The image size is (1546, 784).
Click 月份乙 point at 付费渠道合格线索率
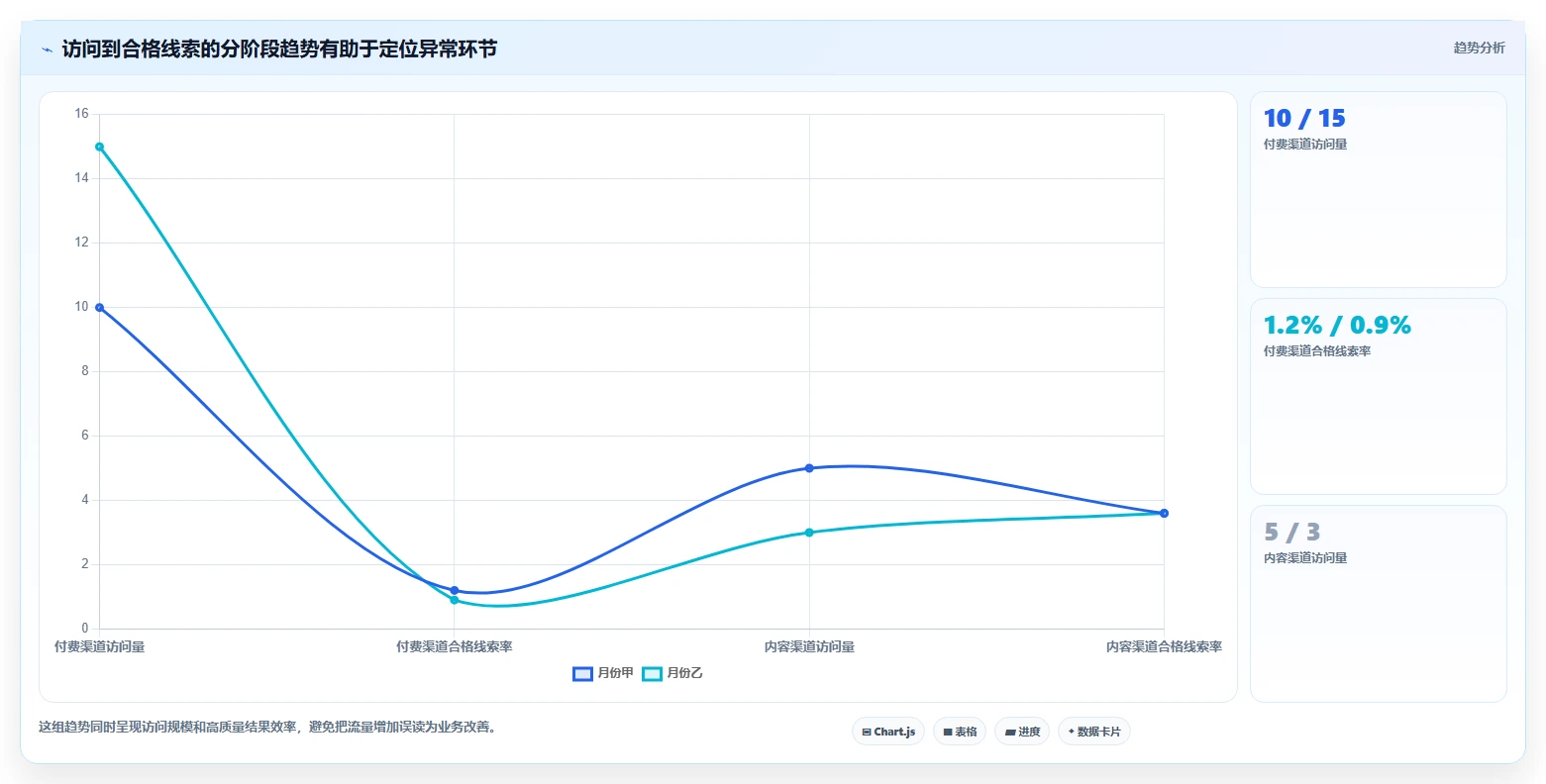pos(455,600)
